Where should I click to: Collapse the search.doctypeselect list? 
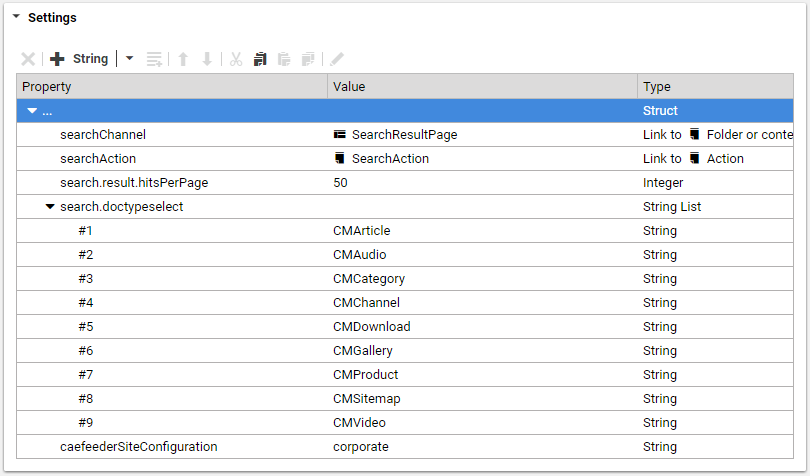(x=50, y=207)
